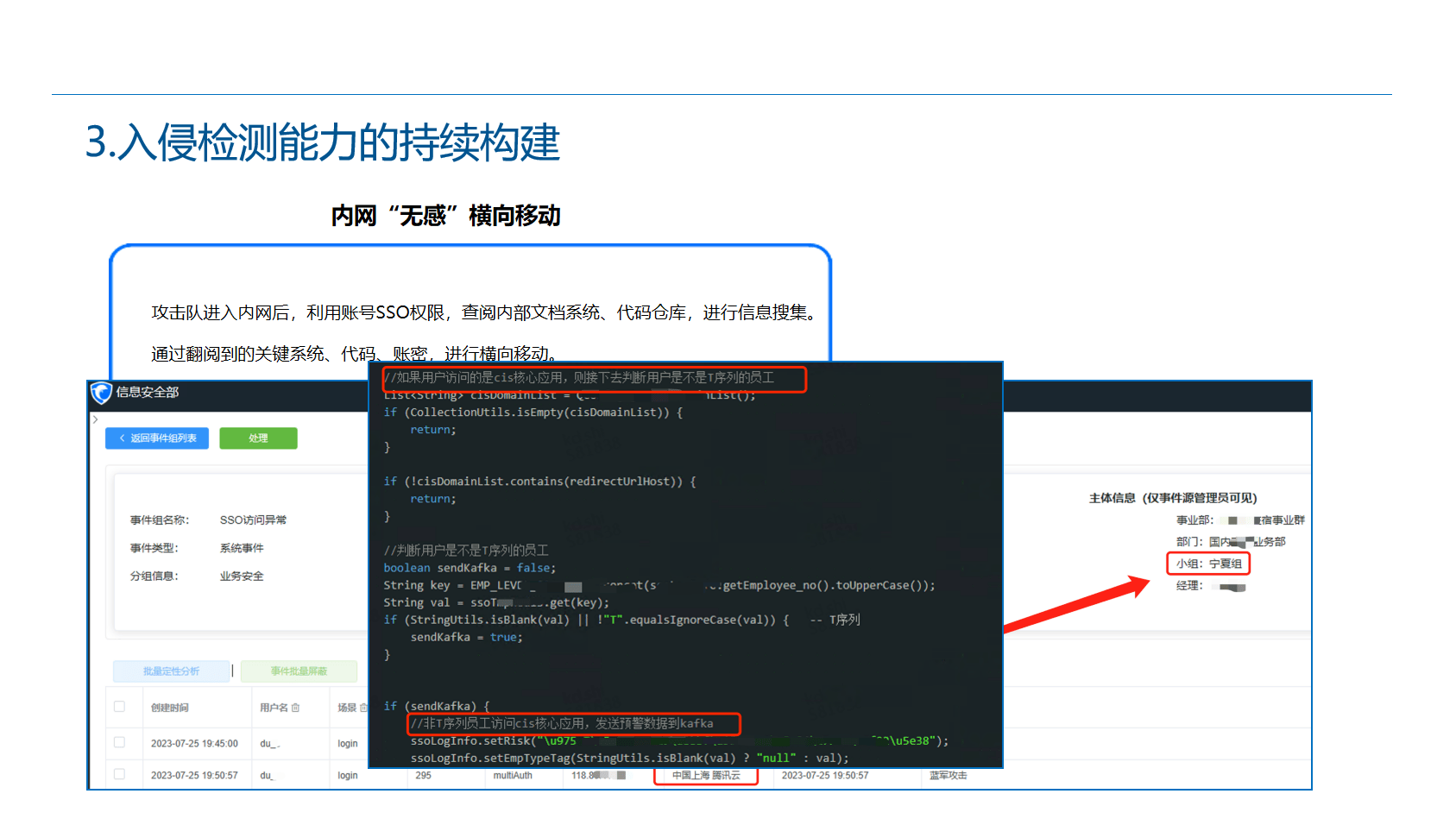Screen dimensions: 1456x819
Task: Click the 事件批量屏蔽 button
Action: point(299,671)
